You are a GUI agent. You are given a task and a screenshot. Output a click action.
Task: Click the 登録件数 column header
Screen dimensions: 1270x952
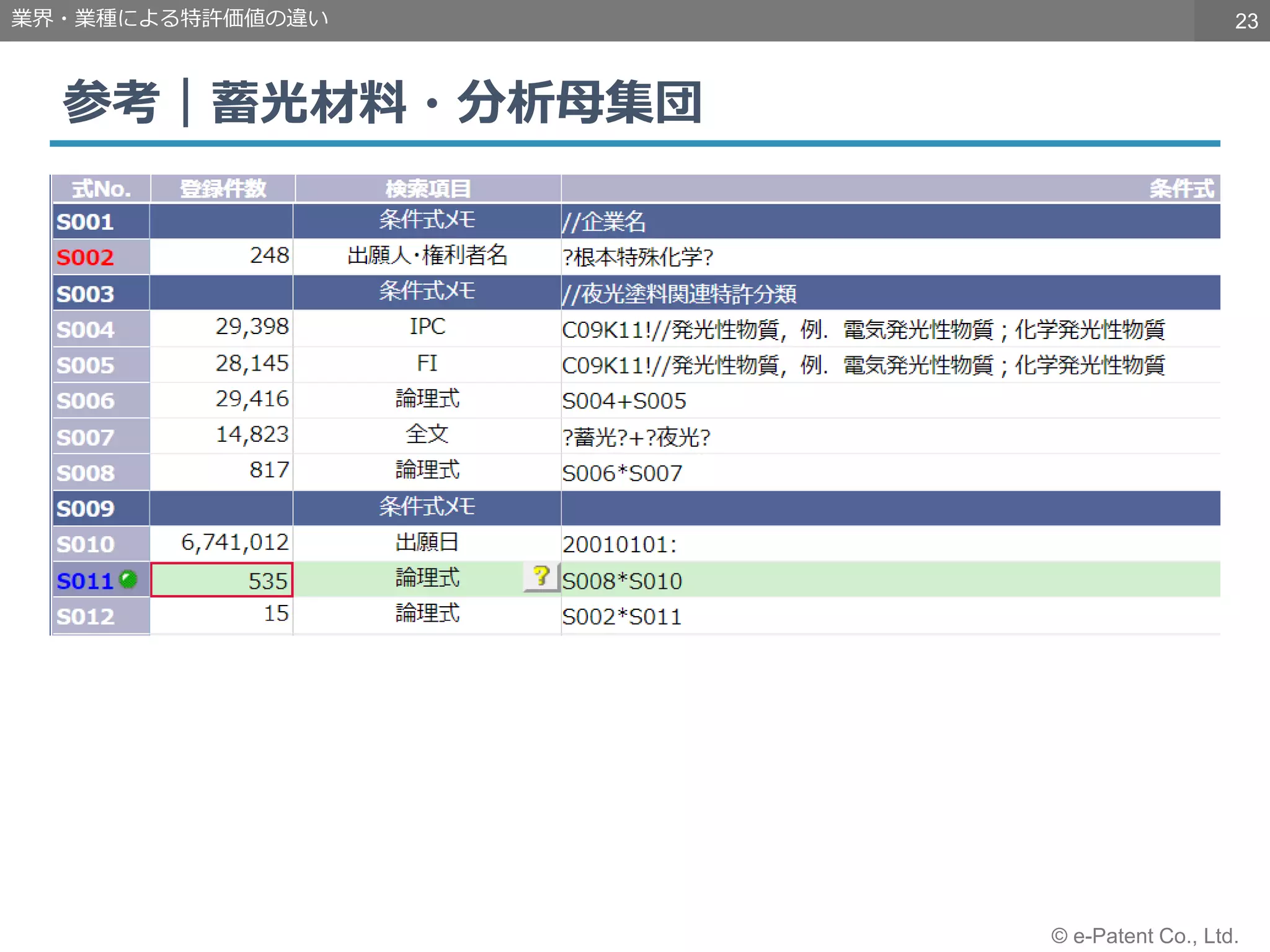[223, 188]
